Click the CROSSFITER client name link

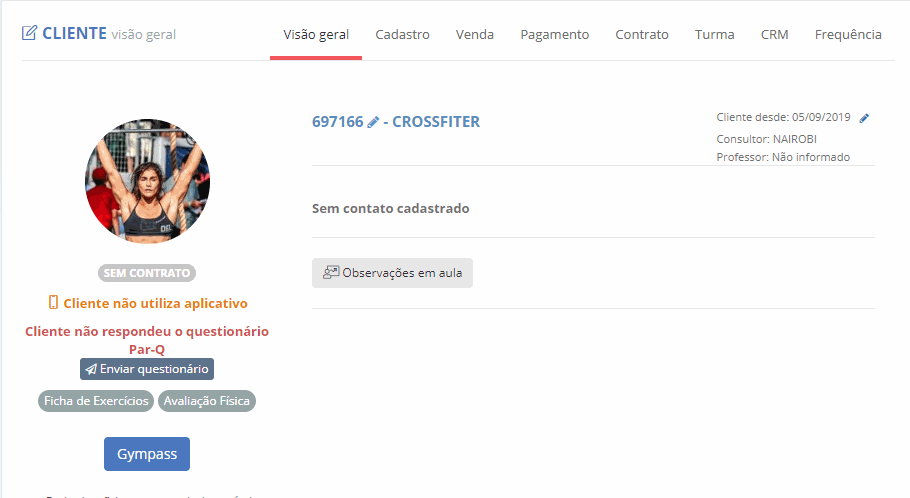point(436,122)
